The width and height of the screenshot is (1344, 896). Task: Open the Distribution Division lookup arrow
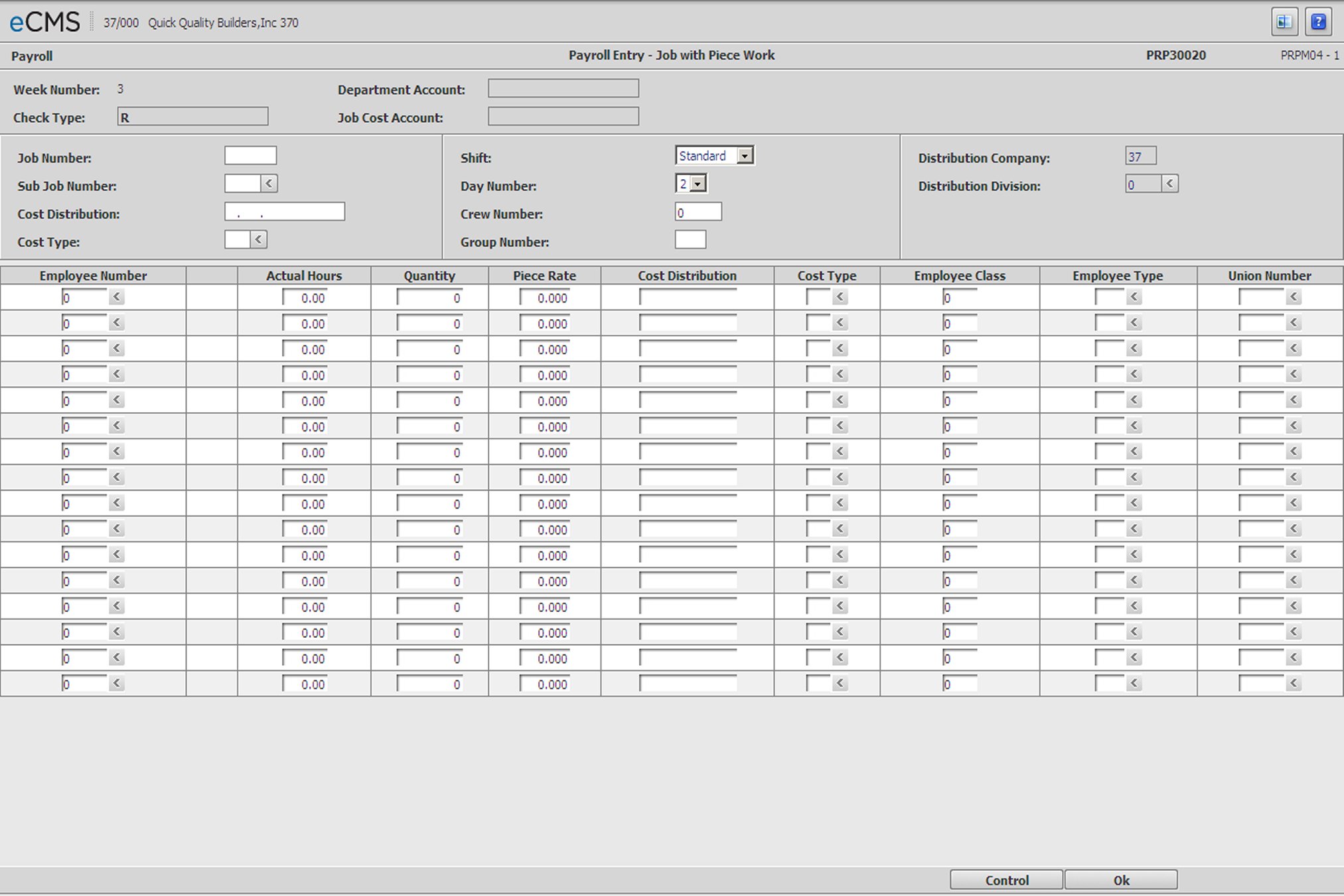[1169, 184]
